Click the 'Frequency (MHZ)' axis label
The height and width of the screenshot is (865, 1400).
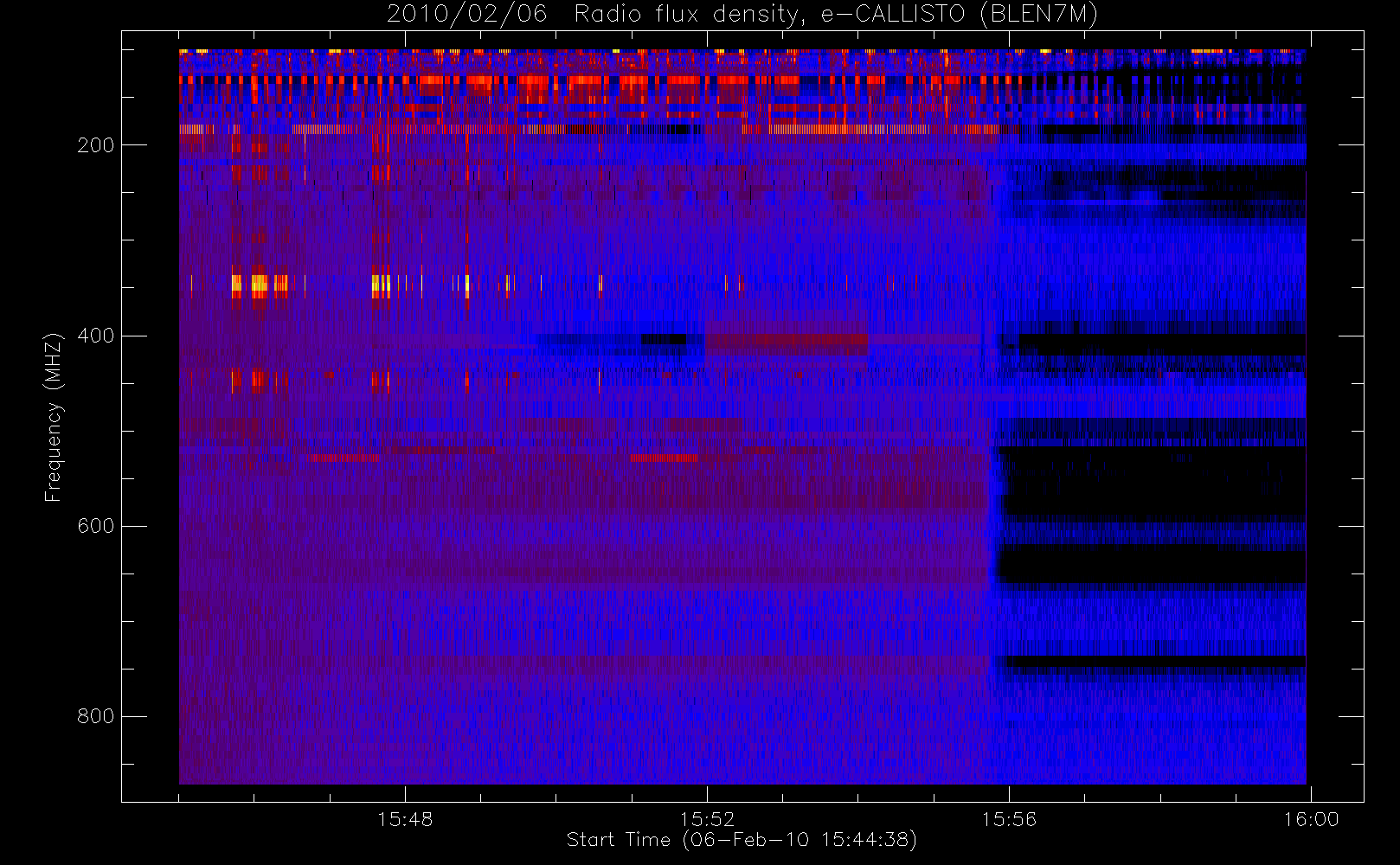click(54, 417)
